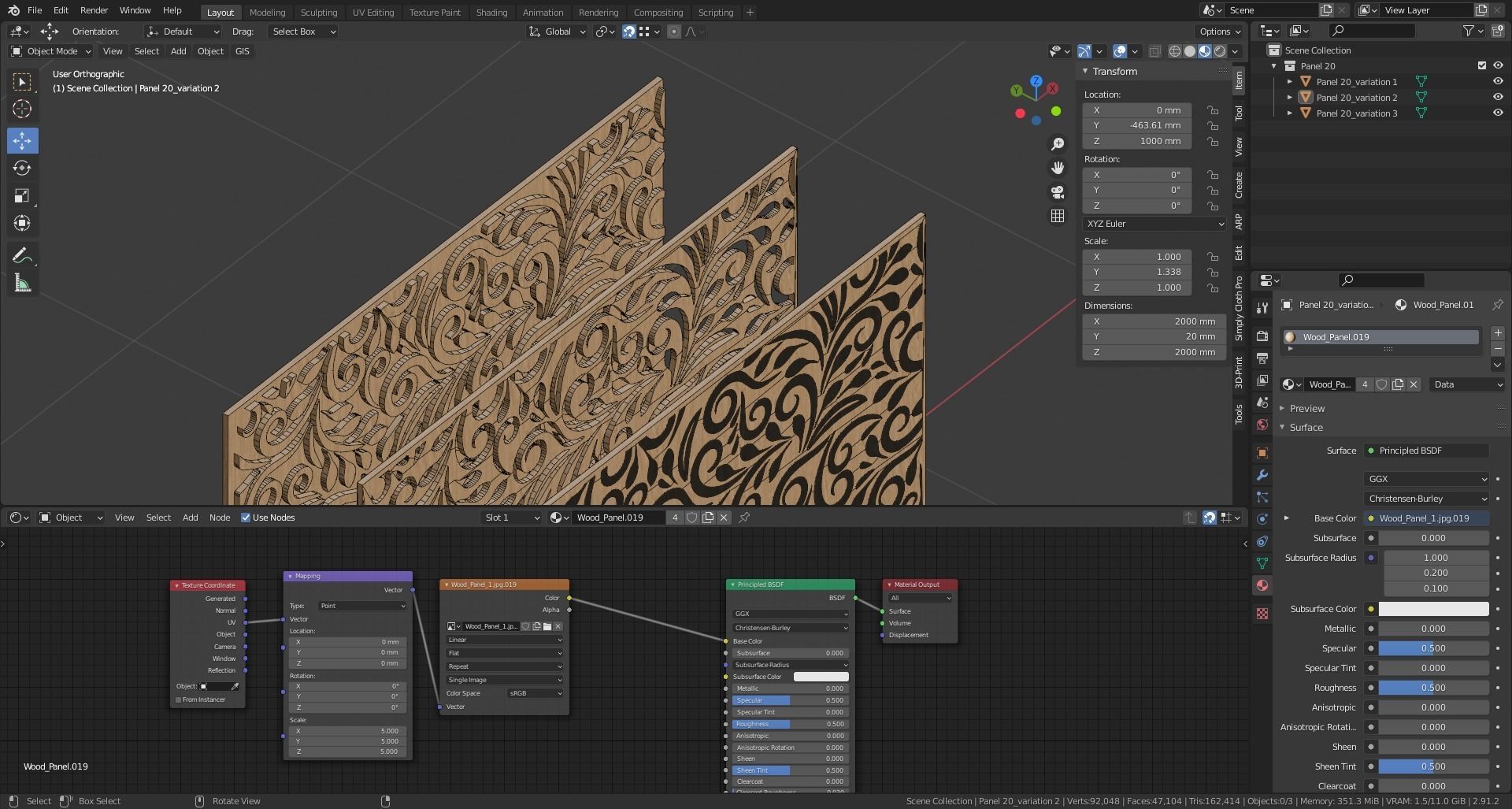Toggle Panel 20 collection visibility eye
Image resolution: width=1512 pixels, height=809 pixels.
[1498, 66]
